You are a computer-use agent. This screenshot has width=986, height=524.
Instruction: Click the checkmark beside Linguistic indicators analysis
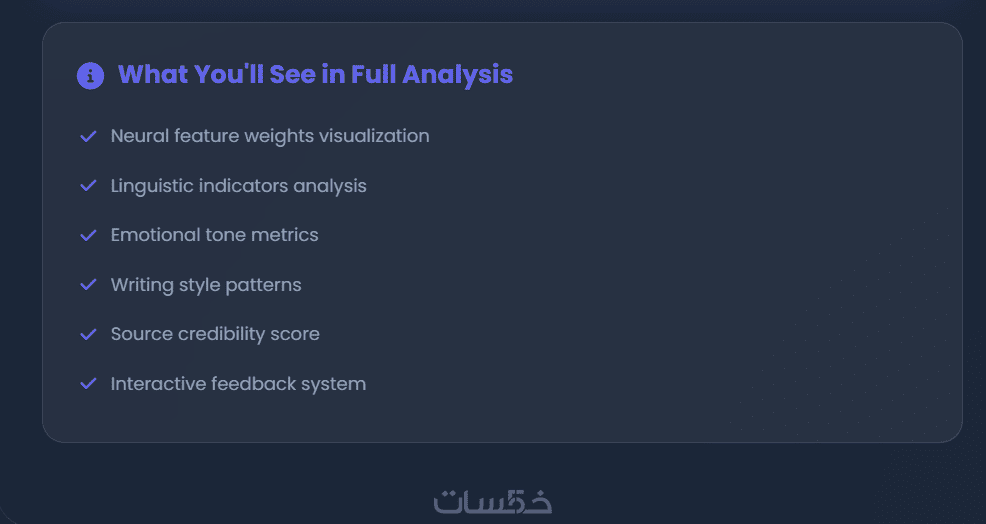pyautogui.click(x=88, y=186)
